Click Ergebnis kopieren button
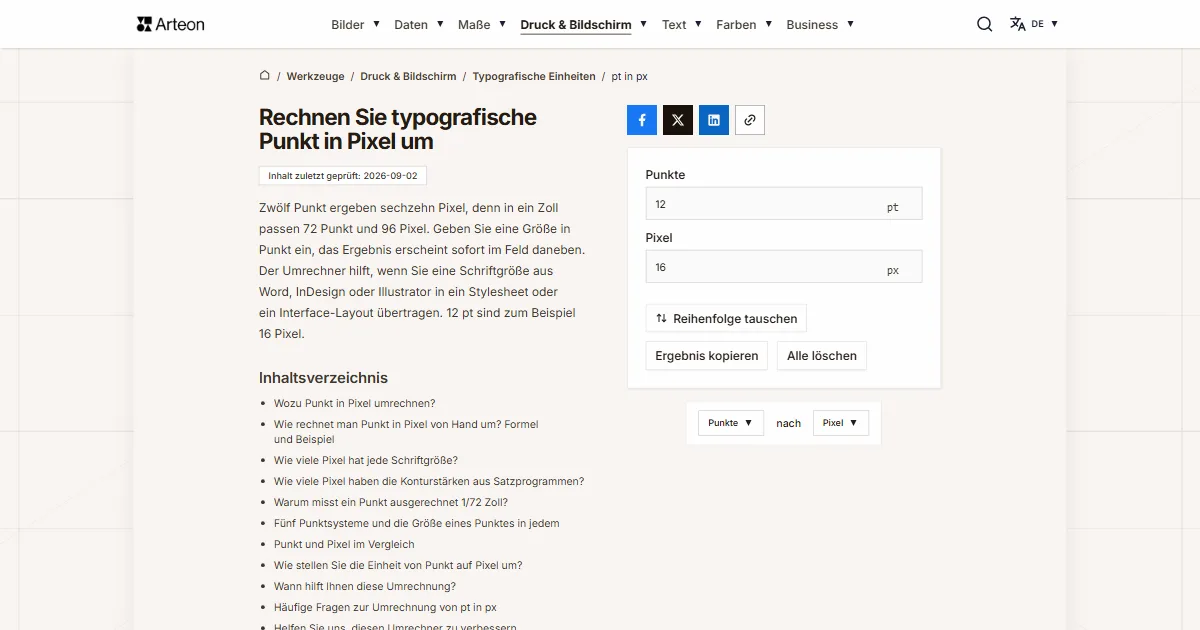The image size is (1200, 630). tap(707, 356)
